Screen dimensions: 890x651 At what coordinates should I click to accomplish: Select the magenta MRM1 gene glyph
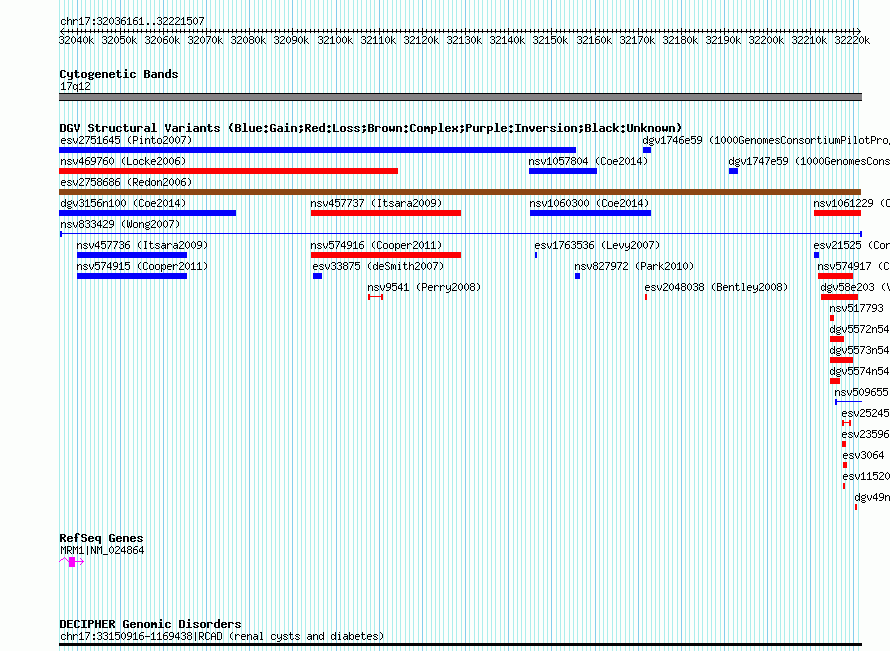click(72, 562)
